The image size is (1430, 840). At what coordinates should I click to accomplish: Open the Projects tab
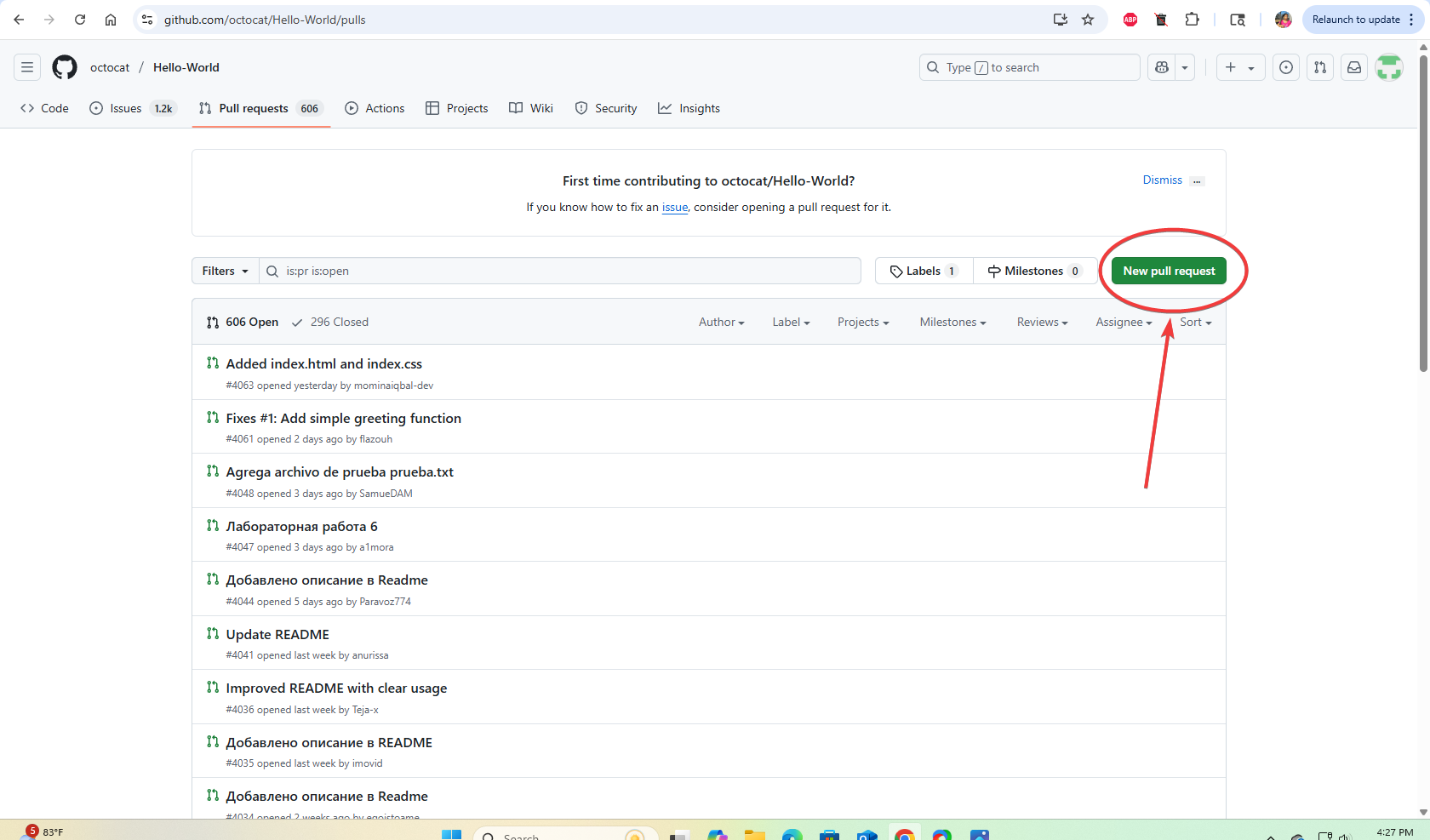coord(457,108)
